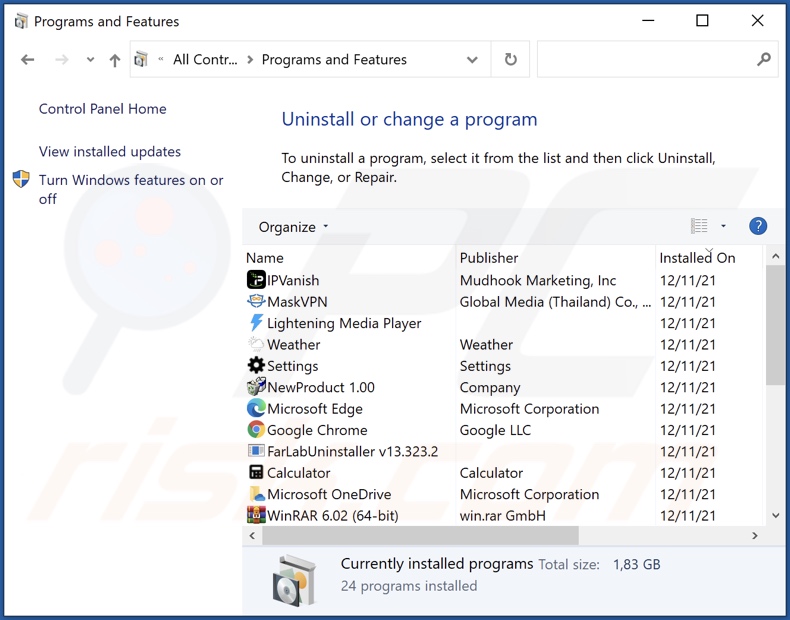Click the vertical scrollbar up arrow
The image size is (790, 620).
click(775, 256)
